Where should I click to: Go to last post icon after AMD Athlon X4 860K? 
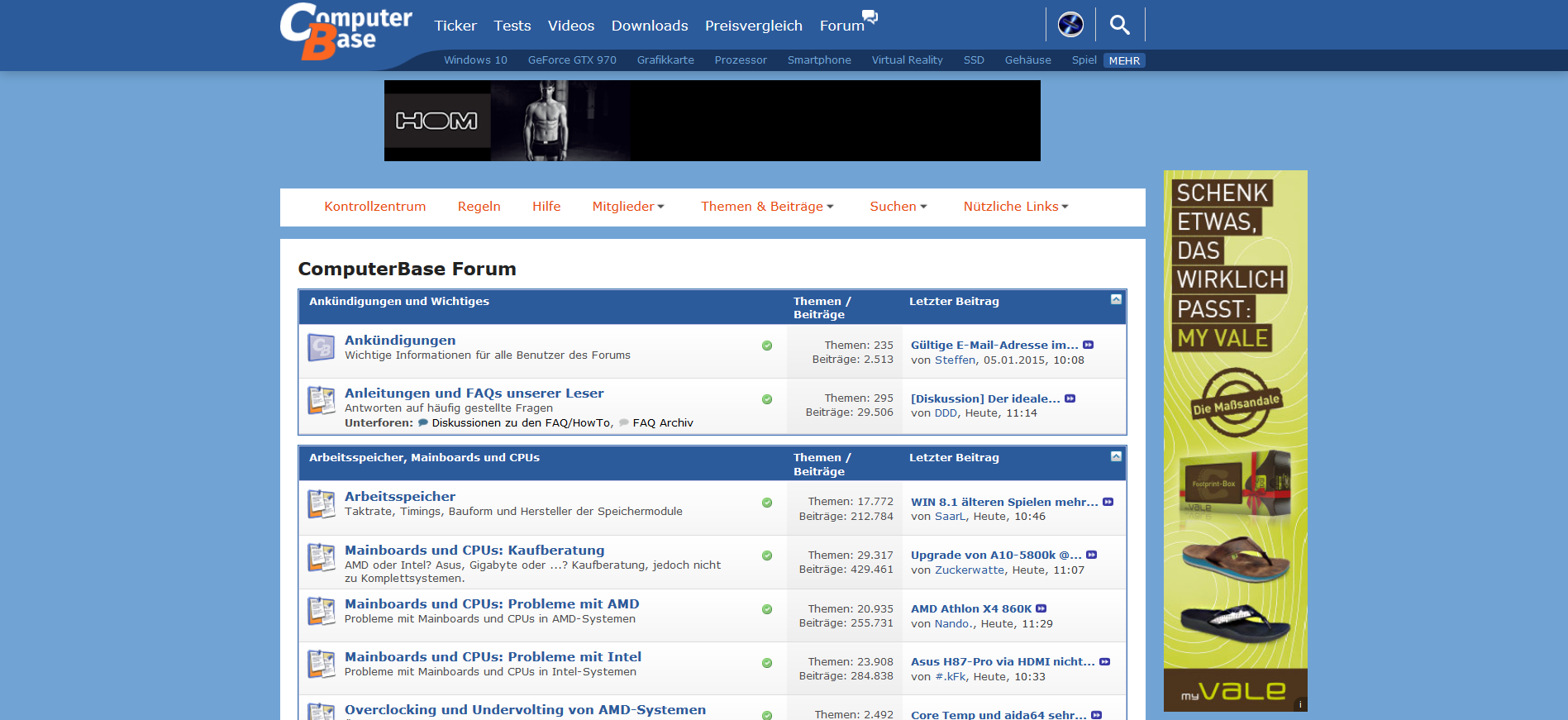pyautogui.click(x=1041, y=608)
